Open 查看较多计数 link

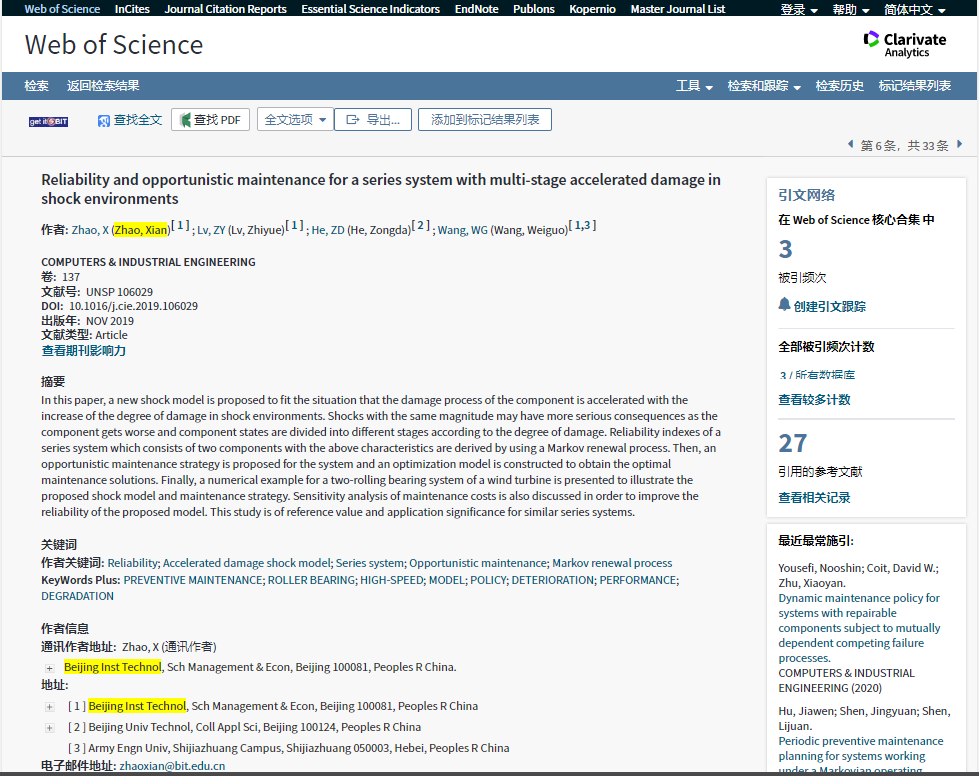pos(814,400)
